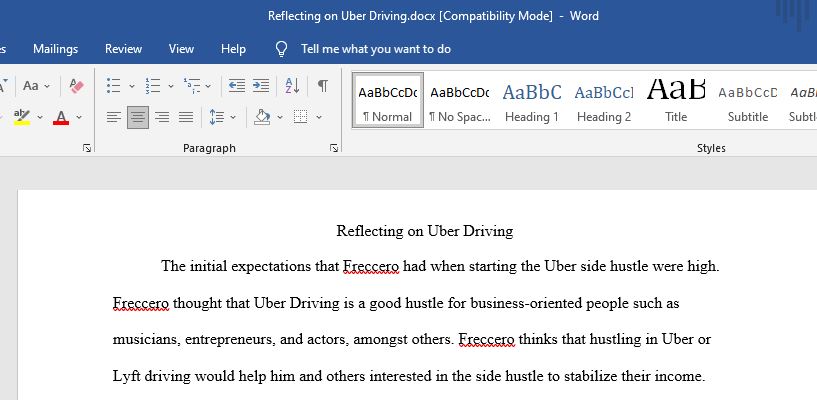Viewport: 817px width, 400px height.
Task: Click the Numbering list icon
Action: 153,85
